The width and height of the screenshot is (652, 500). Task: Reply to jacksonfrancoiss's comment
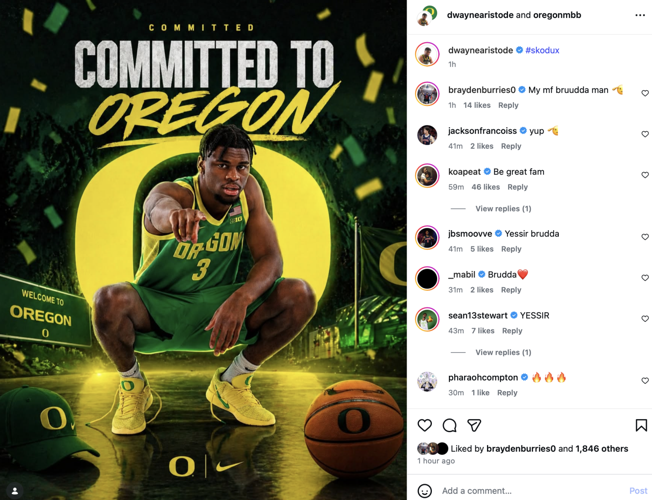[x=511, y=146]
